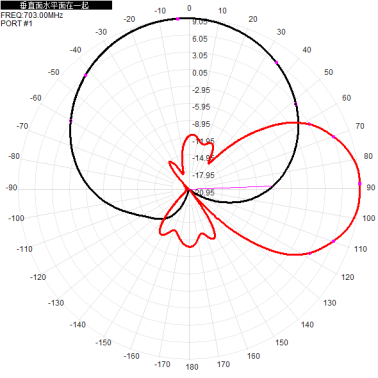Click the positive '90' angle label

[x=371, y=188]
